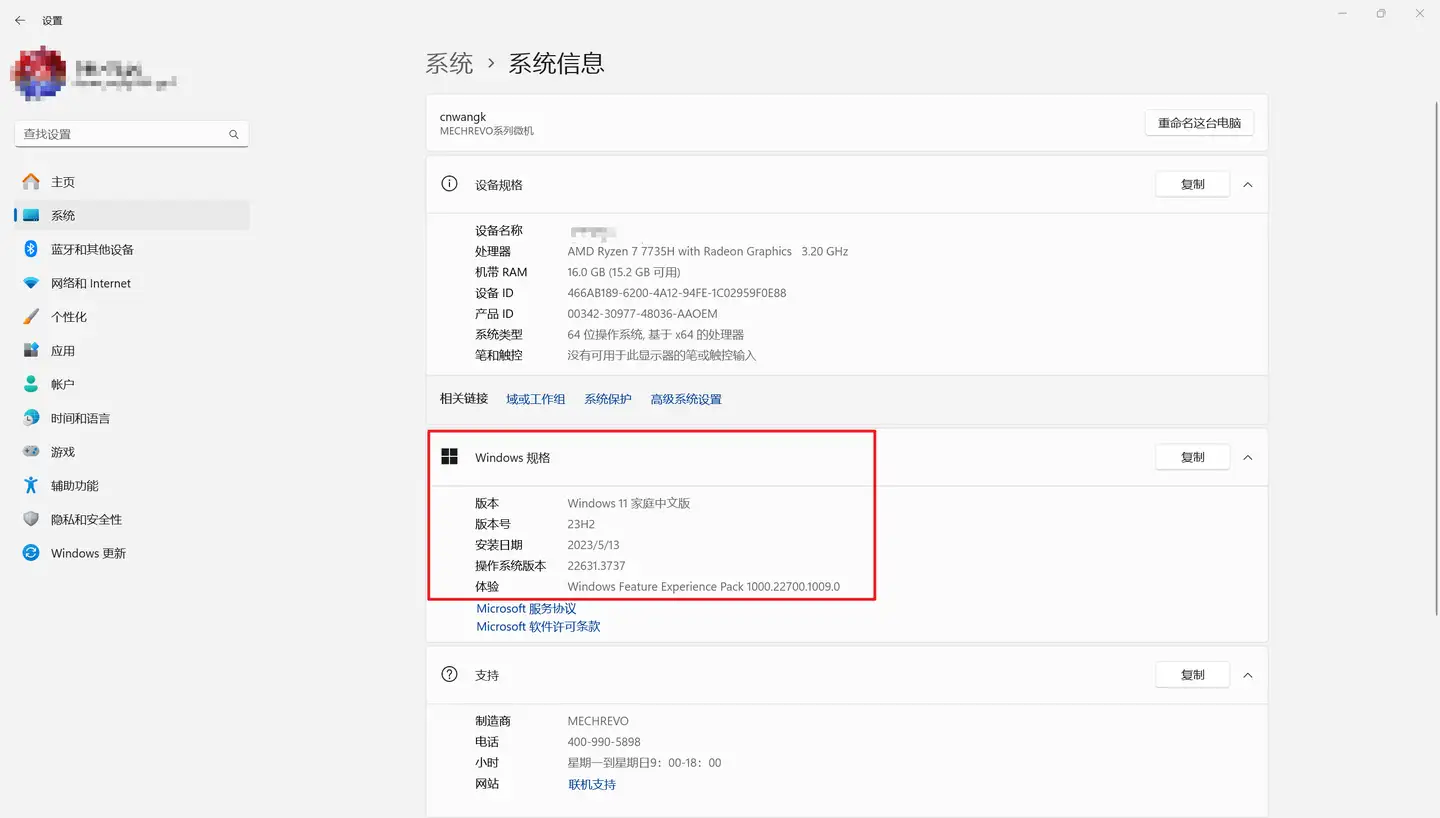Click the 版本 value Windows 11 家庭中文版
Image resolution: width=1440 pixels, height=818 pixels.
[x=629, y=503]
